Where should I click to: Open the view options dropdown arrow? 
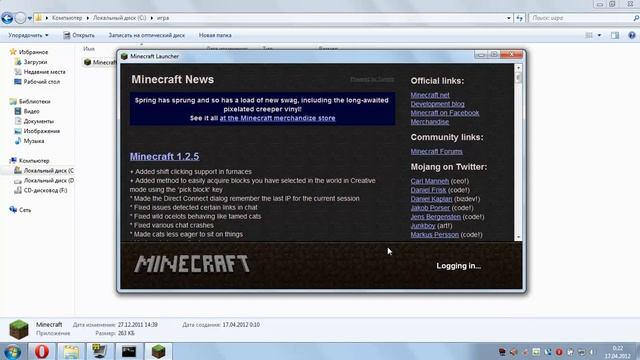[599, 36]
